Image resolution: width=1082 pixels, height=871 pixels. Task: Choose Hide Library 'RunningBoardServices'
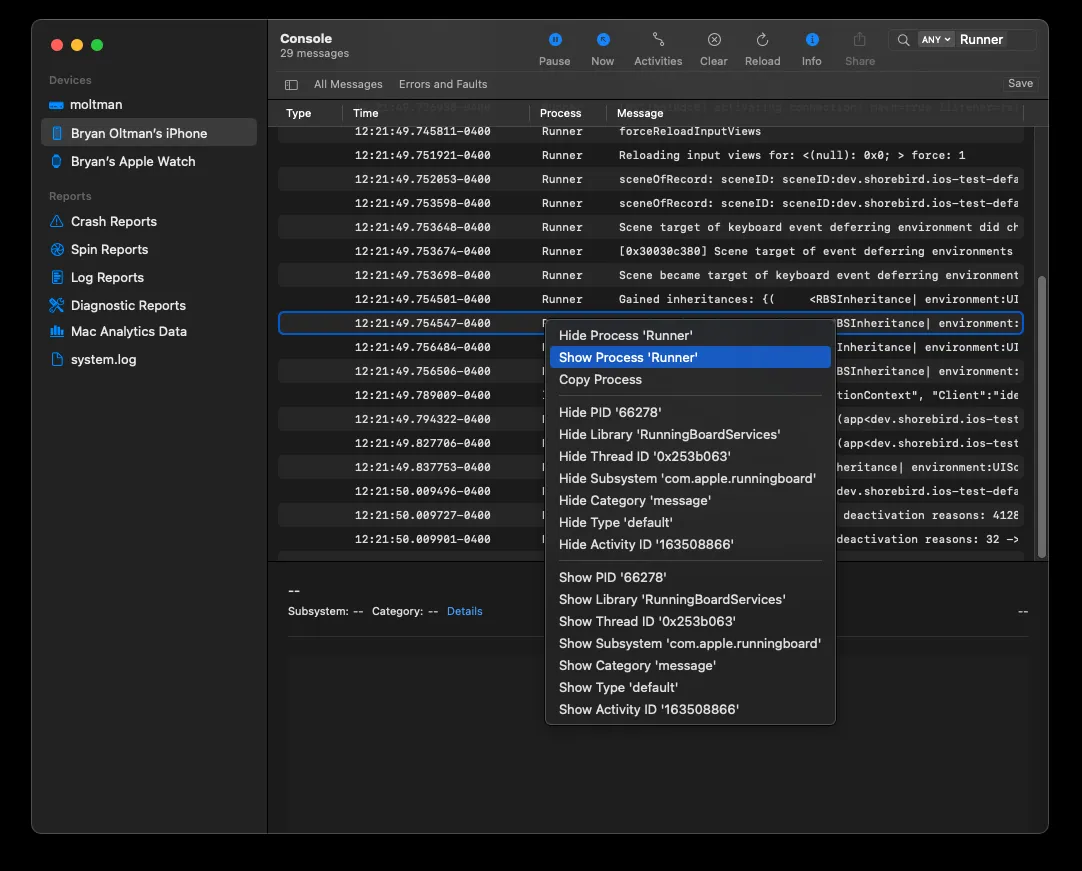point(690,435)
